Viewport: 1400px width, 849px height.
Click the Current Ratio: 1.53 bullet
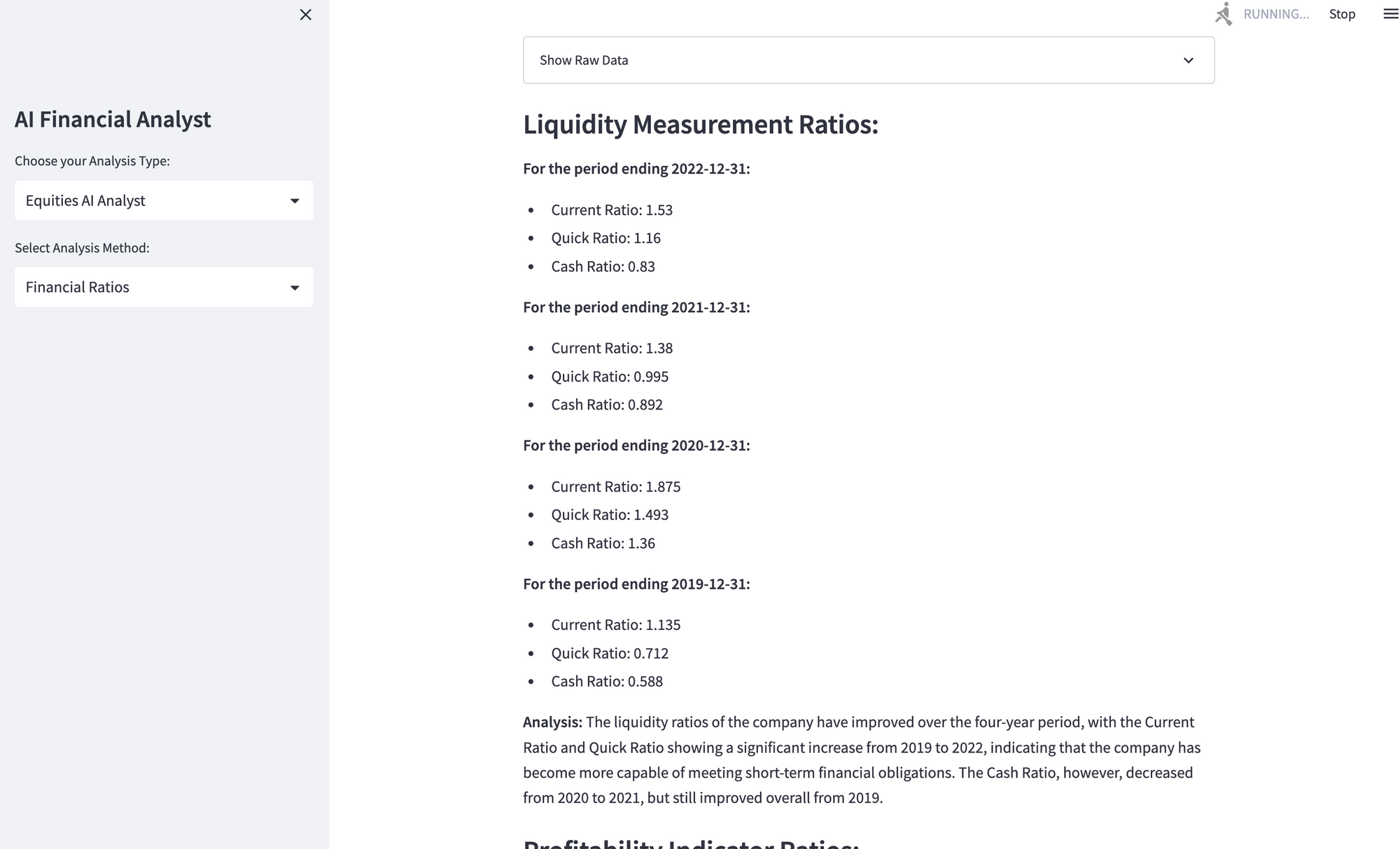point(611,210)
